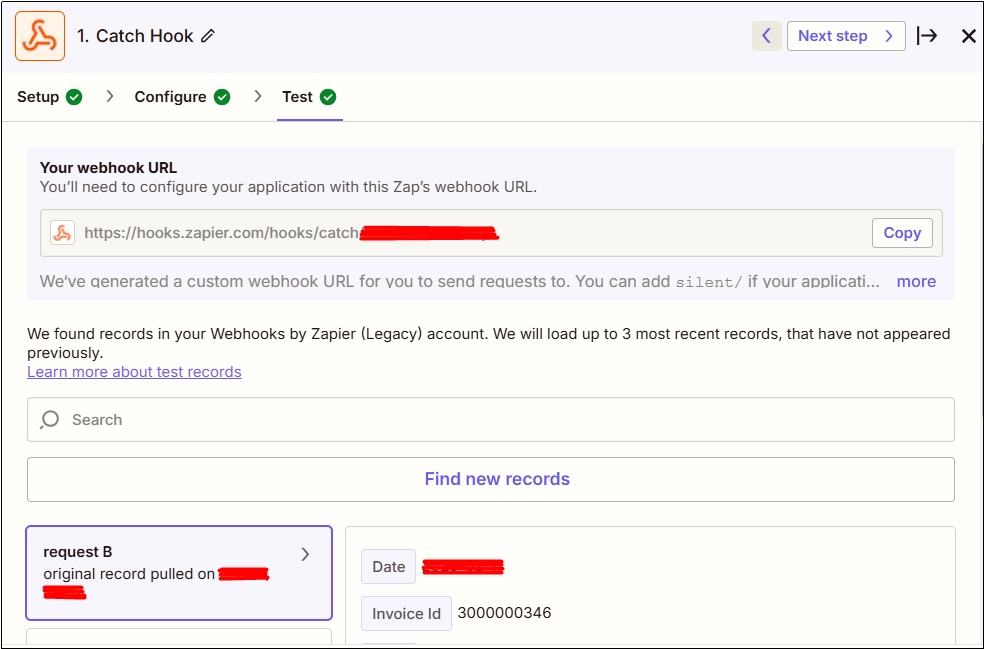Screen dimensions: 984x649
Task: Expand panel with arrow-to-bar icon
Action: [927, 36]
